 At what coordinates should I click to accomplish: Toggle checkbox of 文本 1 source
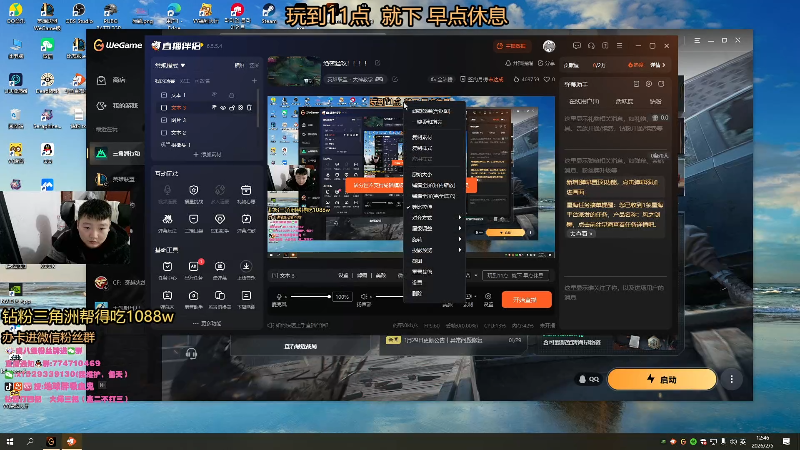point(164,95)
